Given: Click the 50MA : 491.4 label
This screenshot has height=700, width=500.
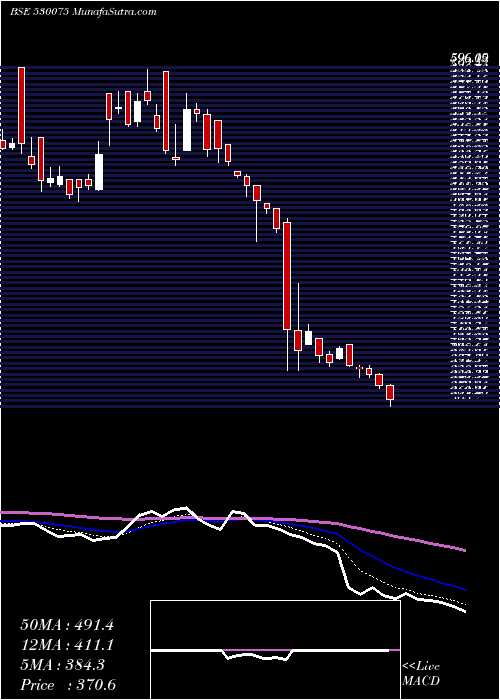Looking at the screenshot, I should [67, 625].
